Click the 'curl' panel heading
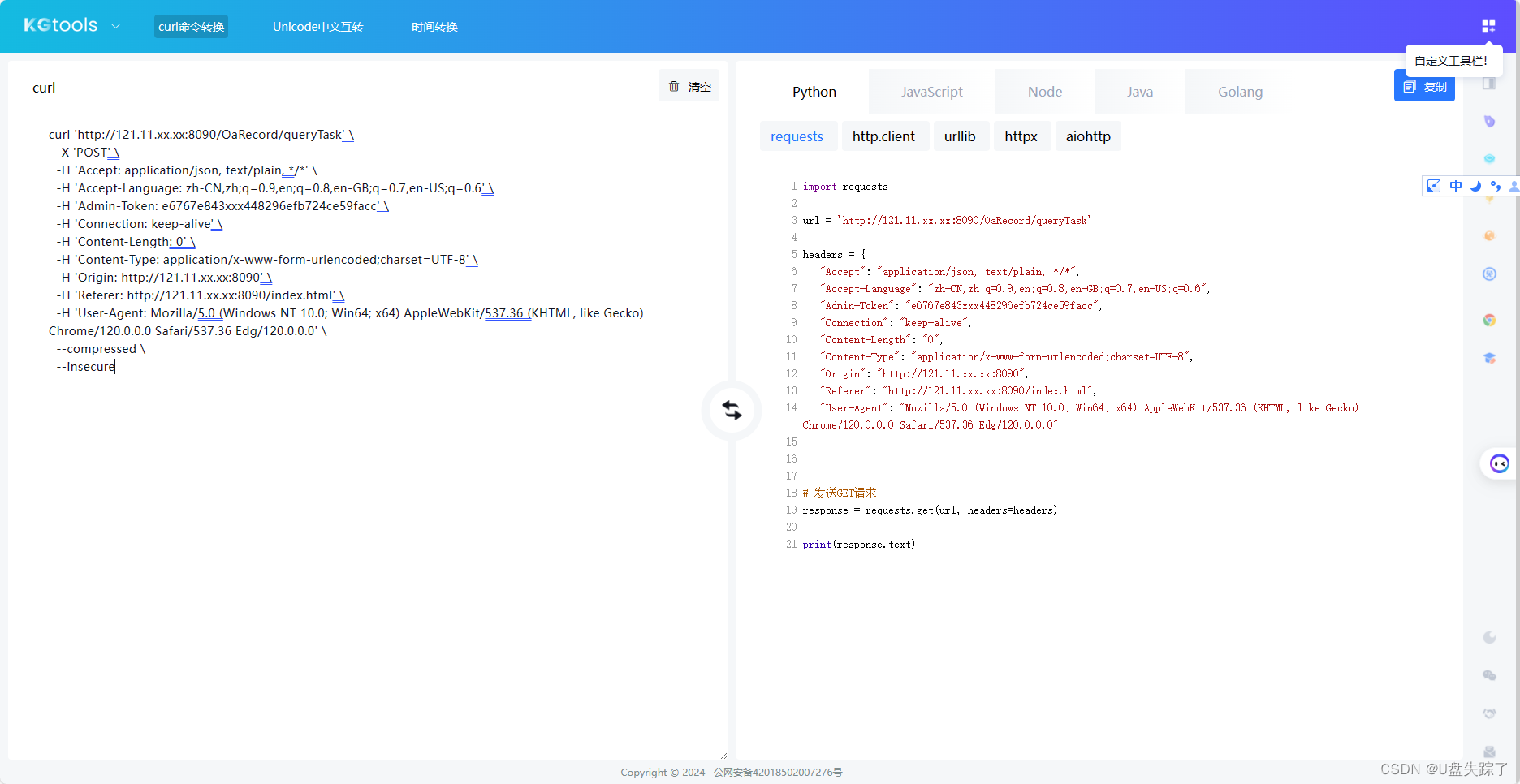1520x784 pixels. (44, 88)
